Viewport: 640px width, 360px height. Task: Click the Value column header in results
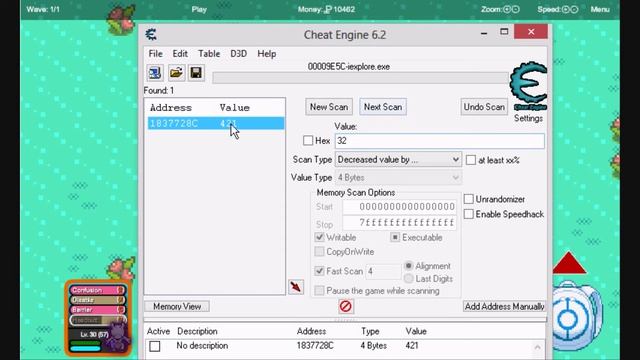click(x=234, y=108)
